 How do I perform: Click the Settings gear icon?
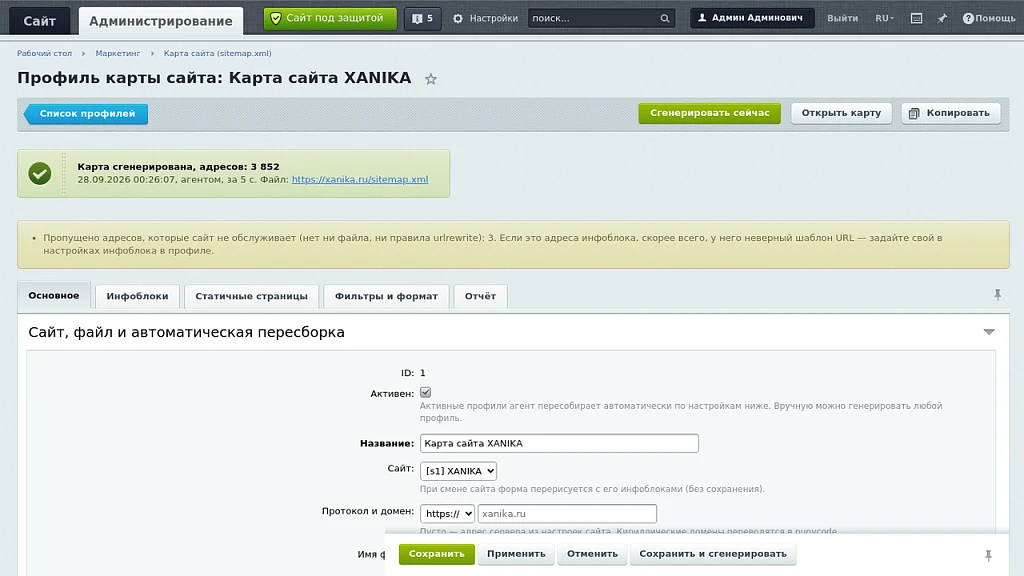(x=458, y=18)
